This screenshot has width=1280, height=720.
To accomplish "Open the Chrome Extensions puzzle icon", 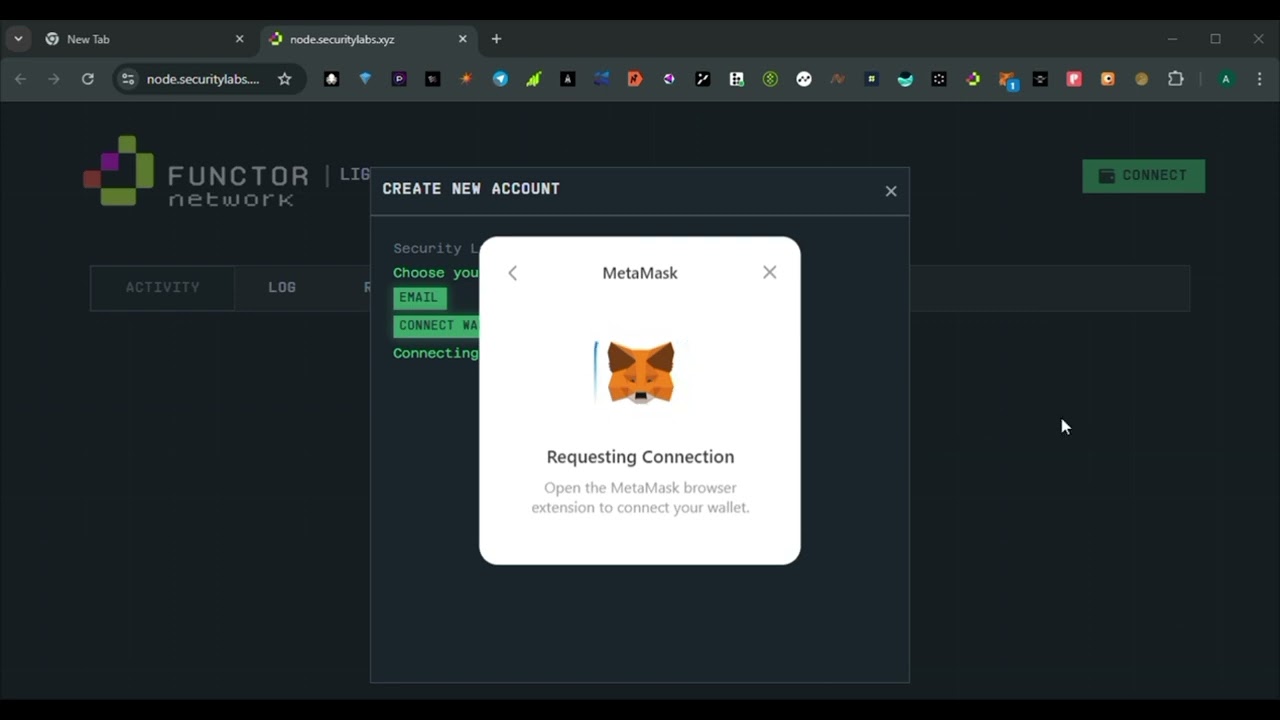I will (1176, 79).
